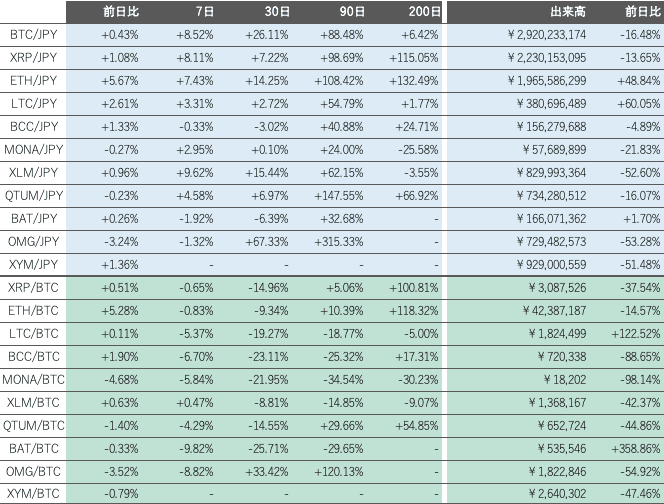Click the XRP/BTC pair label

coord(33,287)
